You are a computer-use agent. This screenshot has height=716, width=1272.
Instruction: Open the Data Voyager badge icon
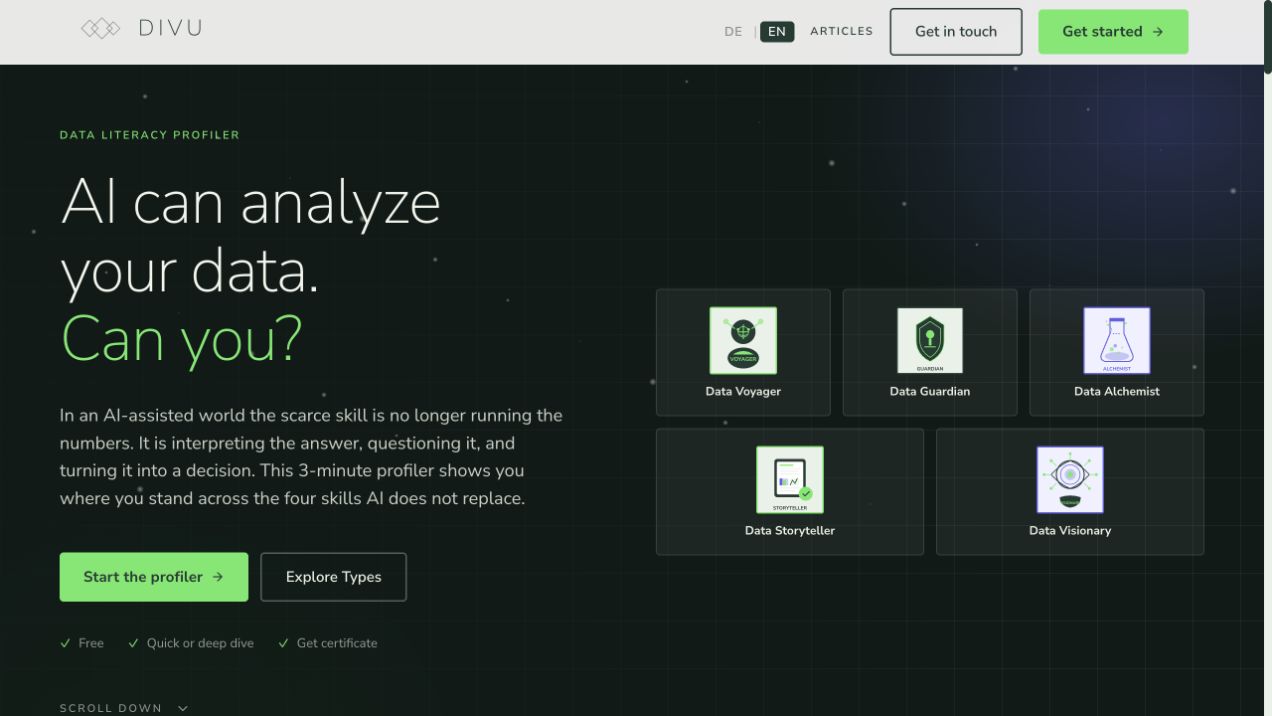pos(743,341)
